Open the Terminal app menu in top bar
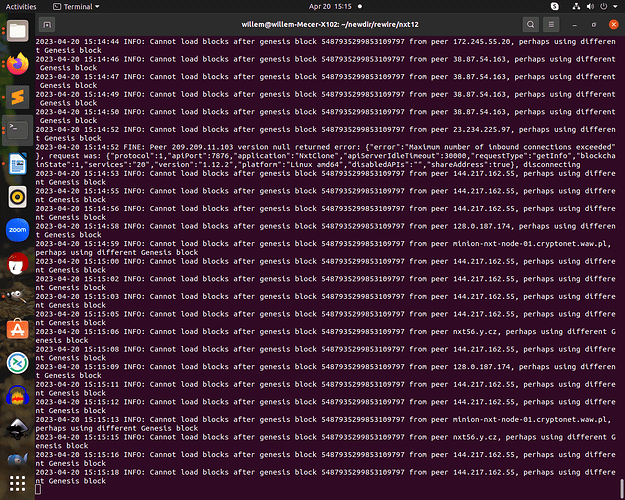This screenshot has width=625, height=500. click(x=76, y=7)
